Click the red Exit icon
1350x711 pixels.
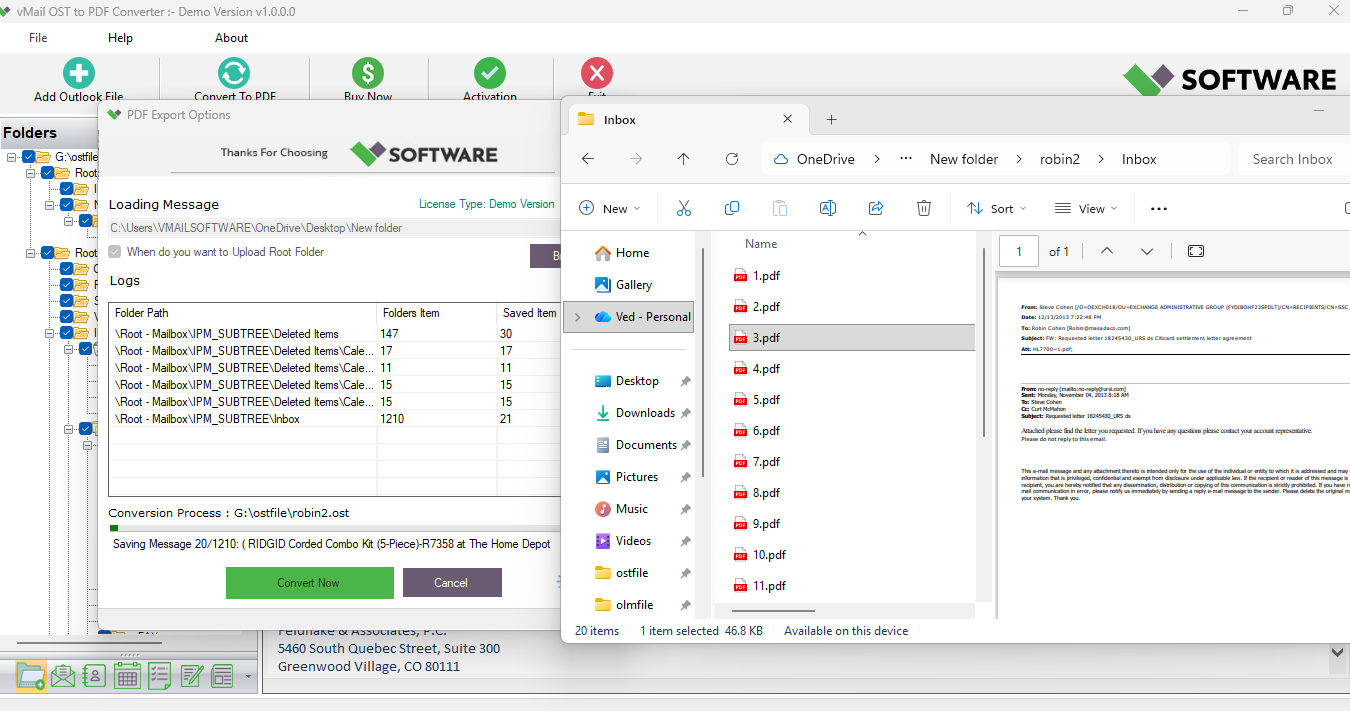click(596, 73)
